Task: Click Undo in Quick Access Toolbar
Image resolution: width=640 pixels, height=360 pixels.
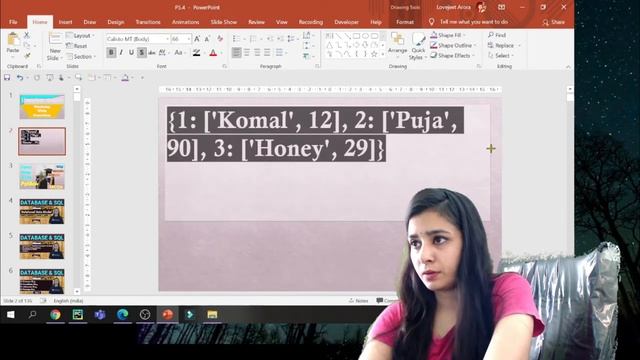Action: (x=20, y=77)
